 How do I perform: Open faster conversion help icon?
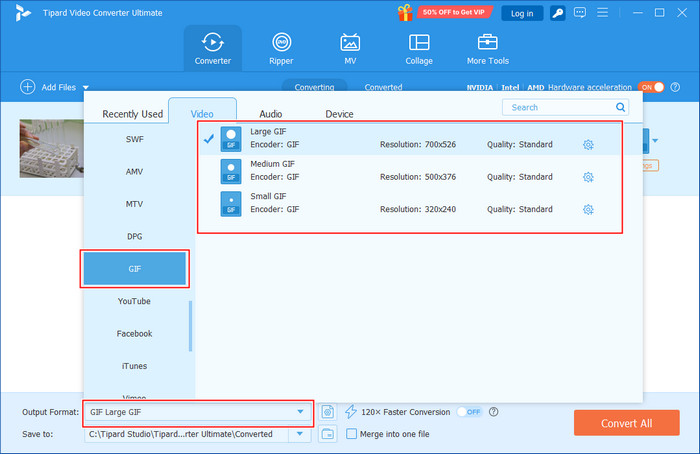(493, 412)
